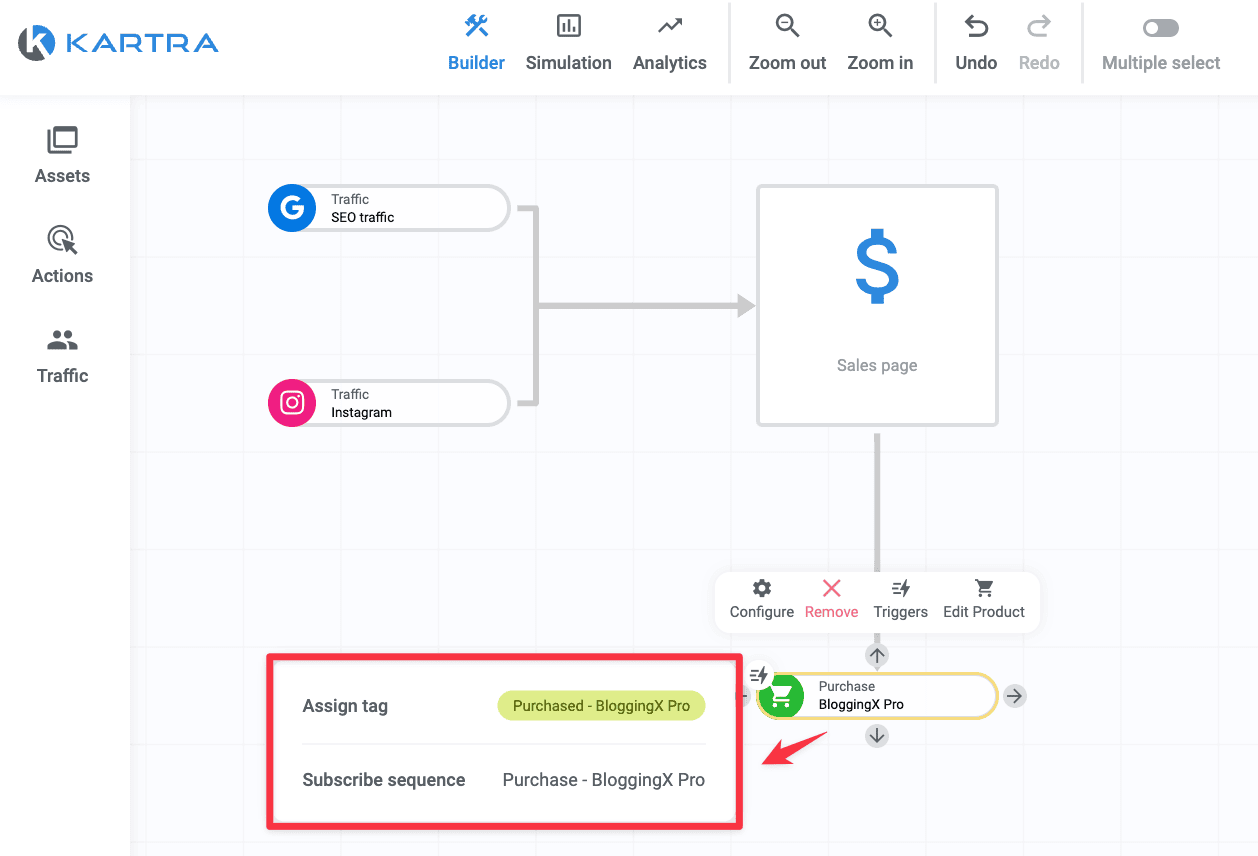Viewport: 1258px width, 856px height.
Task: Click the up arrow connector above Purchase node
Action: coord(877,656)
